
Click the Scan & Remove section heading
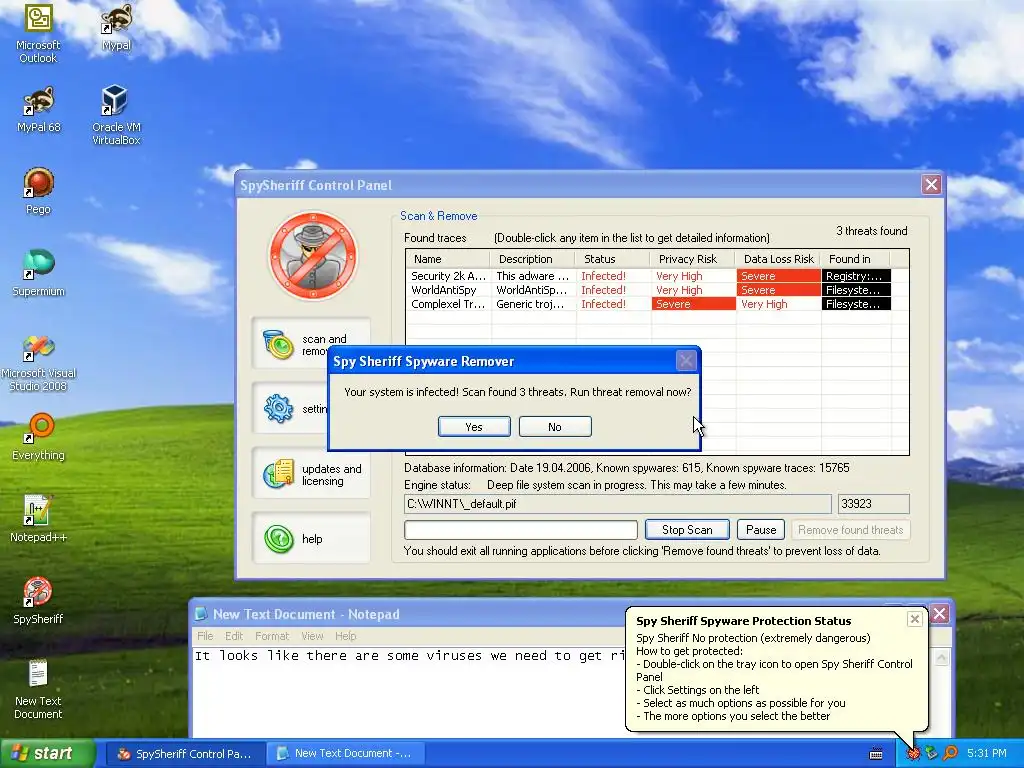[x=439, y=216]
